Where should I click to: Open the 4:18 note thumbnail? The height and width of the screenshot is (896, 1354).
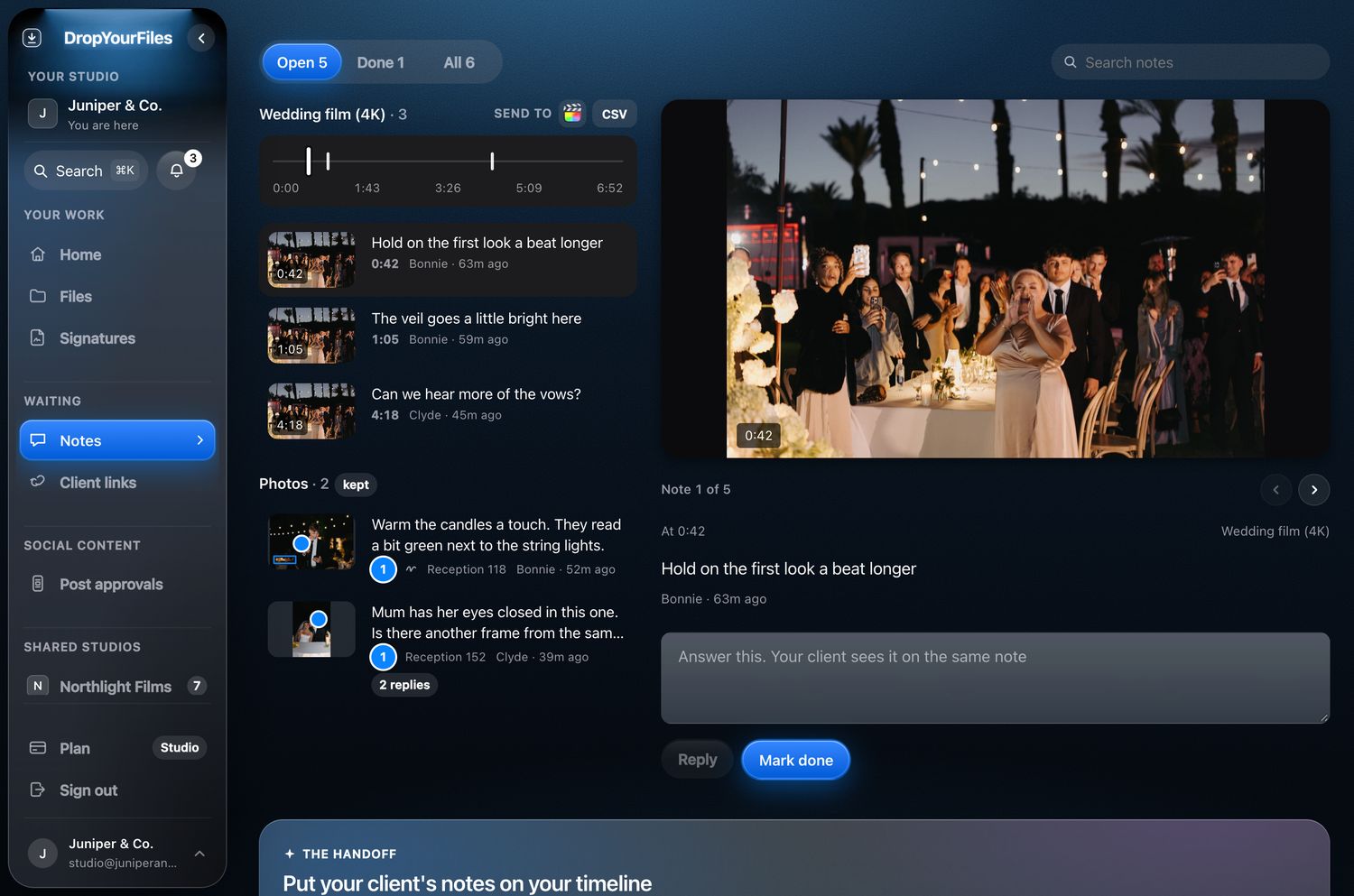tap(311, 411)
